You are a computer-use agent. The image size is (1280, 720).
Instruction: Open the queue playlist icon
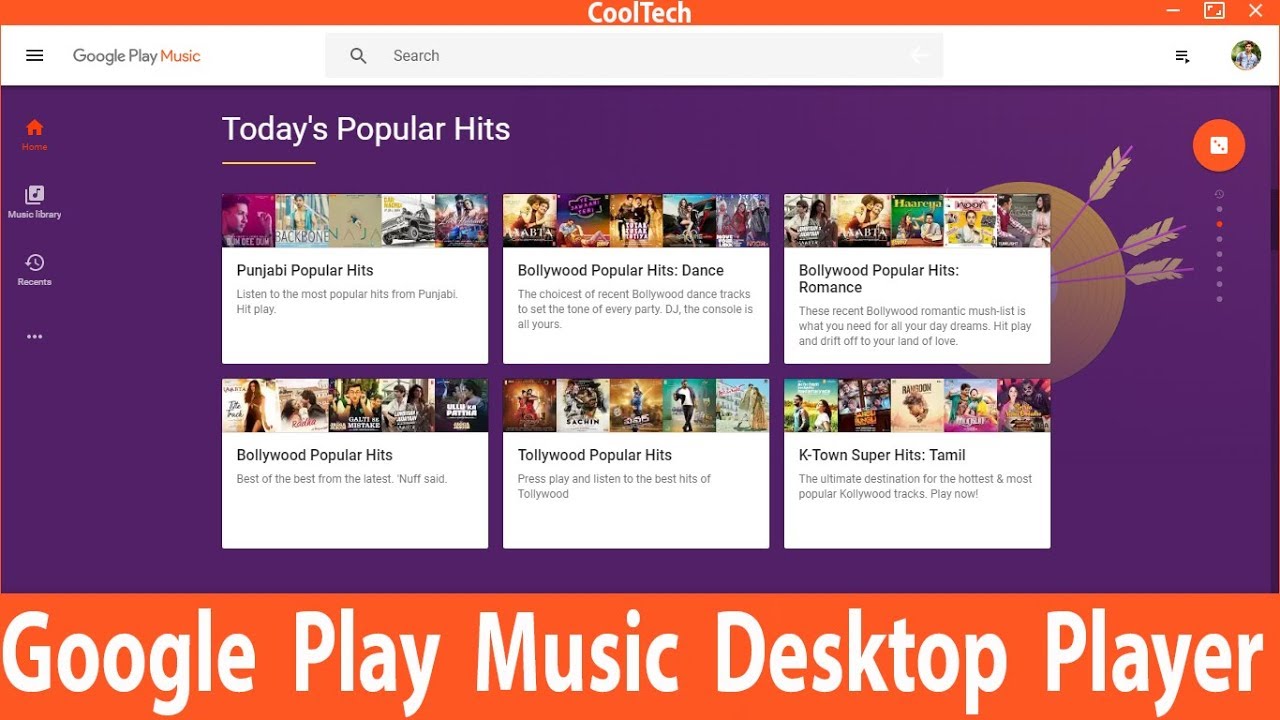(1182, 56)
